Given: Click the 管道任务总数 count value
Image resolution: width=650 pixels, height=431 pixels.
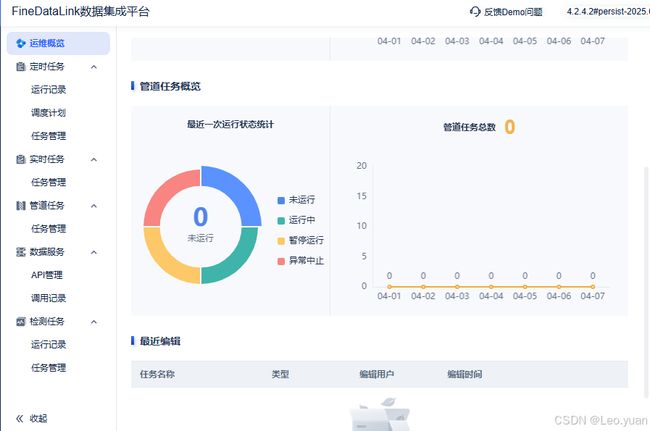Looking at the screenshot, I should [509, 127].
